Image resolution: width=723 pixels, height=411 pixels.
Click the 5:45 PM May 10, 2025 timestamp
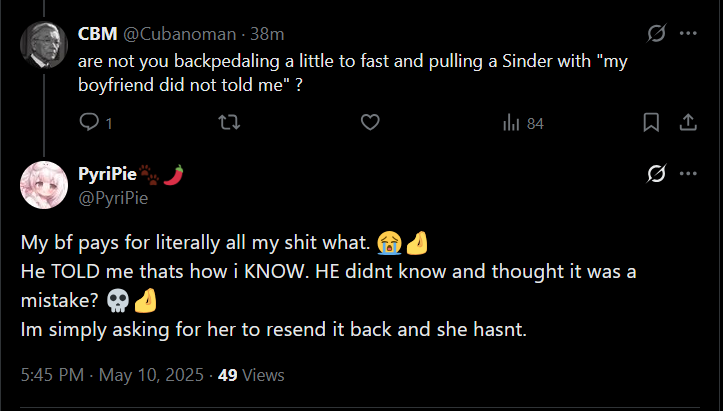point(112,375)
